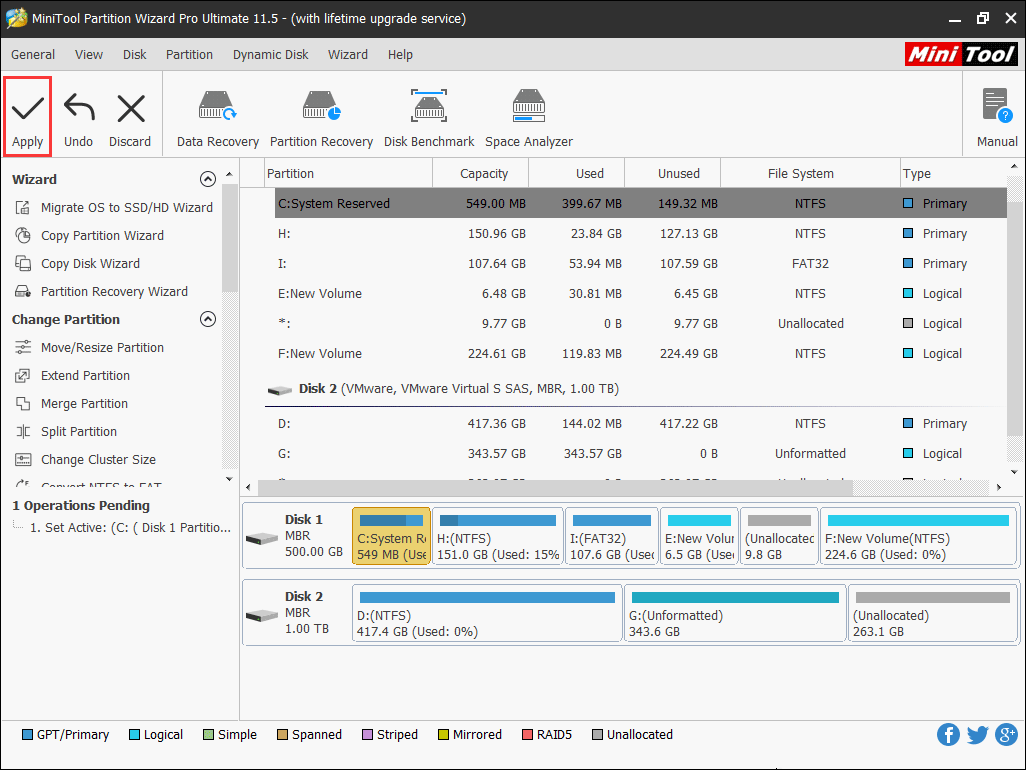Select the G: Unformatted partition row
Image resolution: width=1026 pixels, height=770 pixels.
pyautogui.click(x=641, y=454)
